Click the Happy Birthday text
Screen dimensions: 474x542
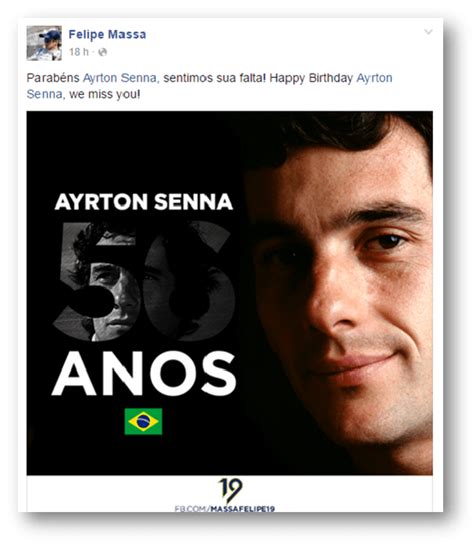(311, 78)
